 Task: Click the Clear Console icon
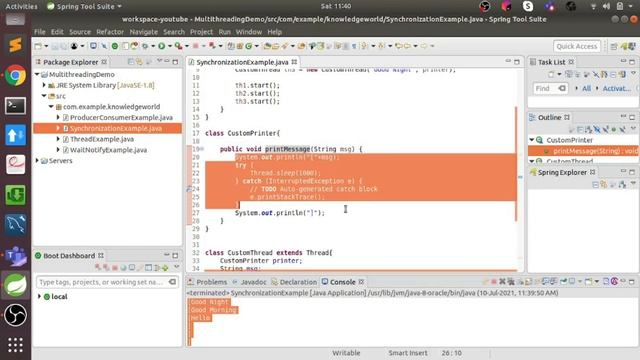(520, 282)
